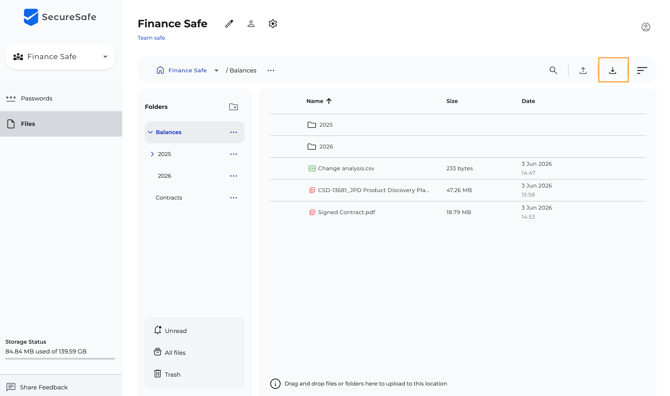The image size is (670, 396).
Task: Open more options for Contracts folder
Action: 233,197
